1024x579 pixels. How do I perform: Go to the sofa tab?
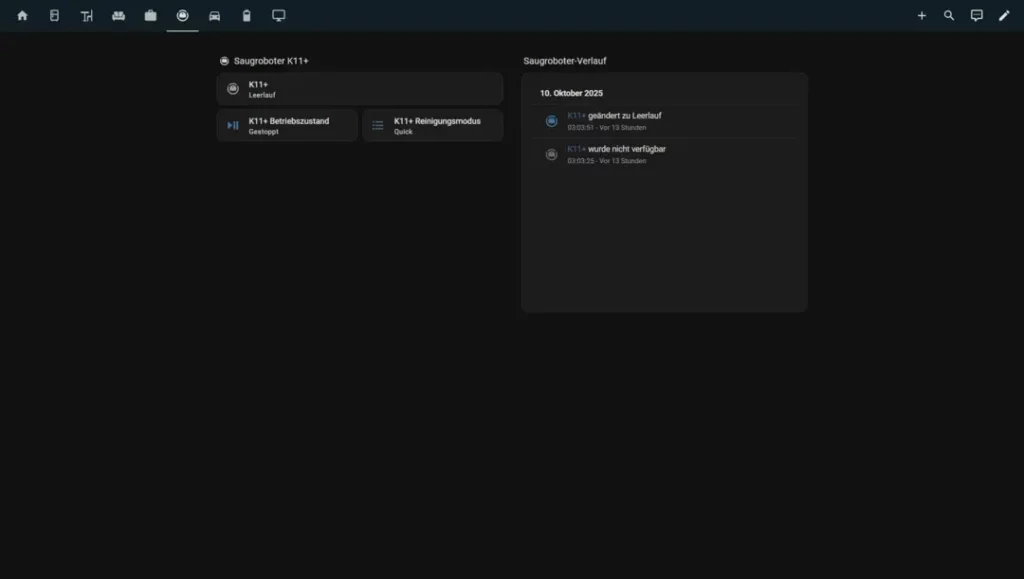pos(118,16)
